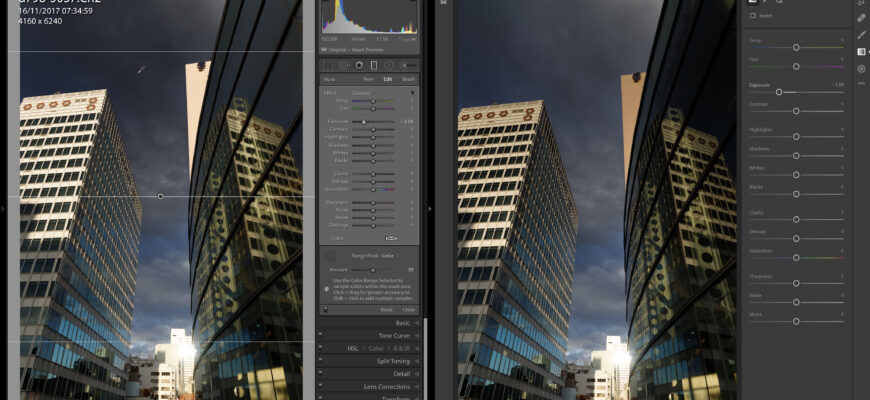This screenshot has width=870, height=400.
Task: Expand the Tone Curve panel
Action: [372, 335]
